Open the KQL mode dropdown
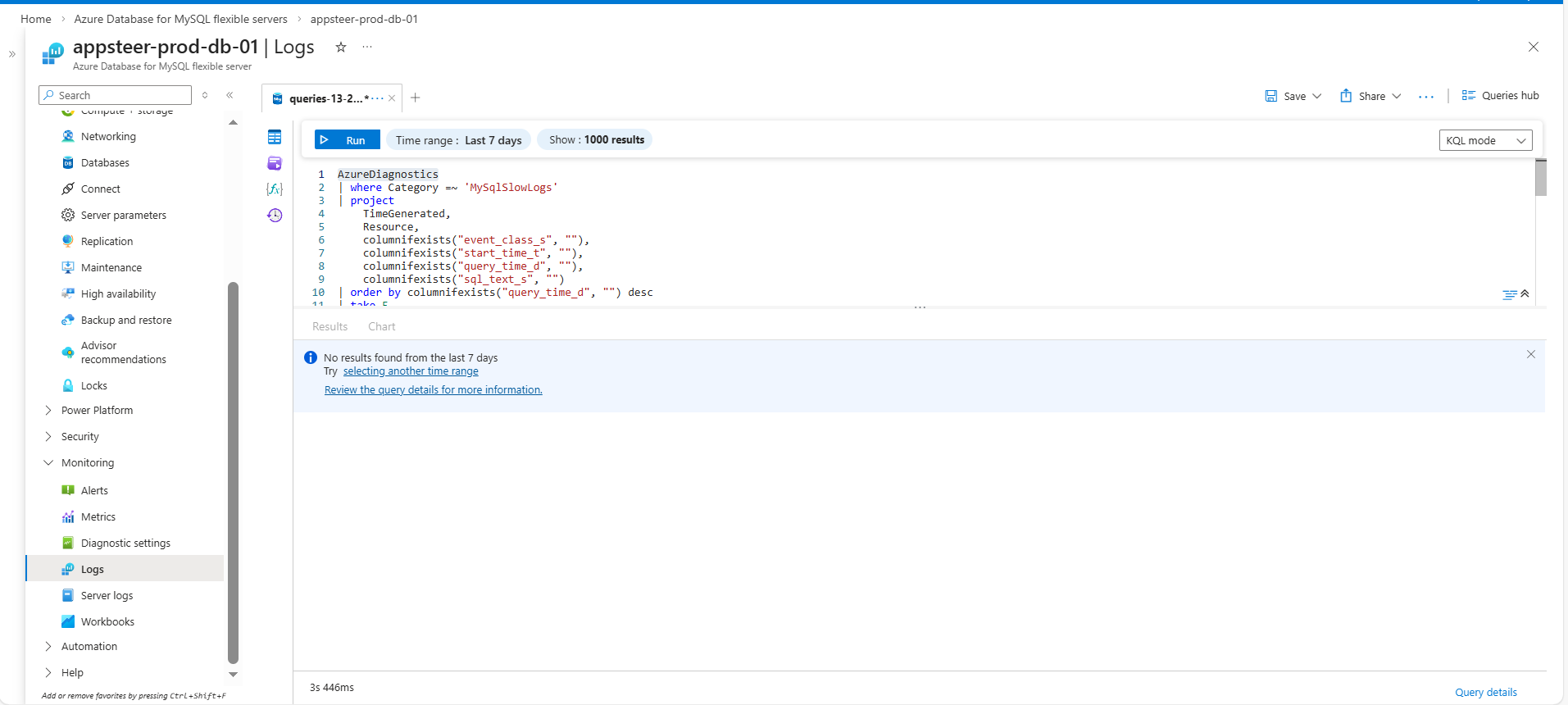Image resolution: width=1568 pixels, height=705 pixels. (1485, 140)
